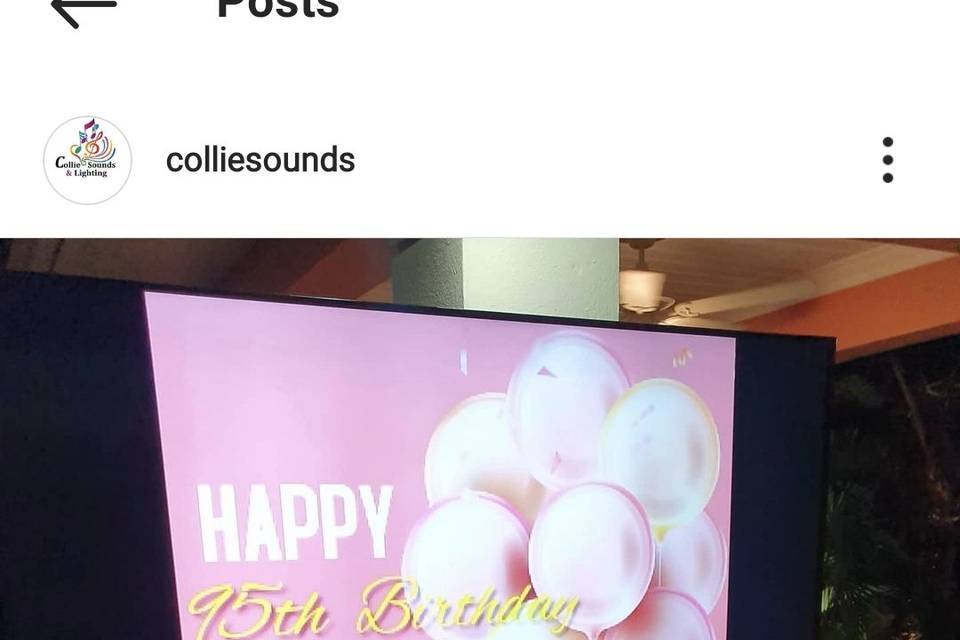Open the Collie Sounds & Lighting profile picture
The height and width of the screenshot is (640, 960).
click(88, 160)
